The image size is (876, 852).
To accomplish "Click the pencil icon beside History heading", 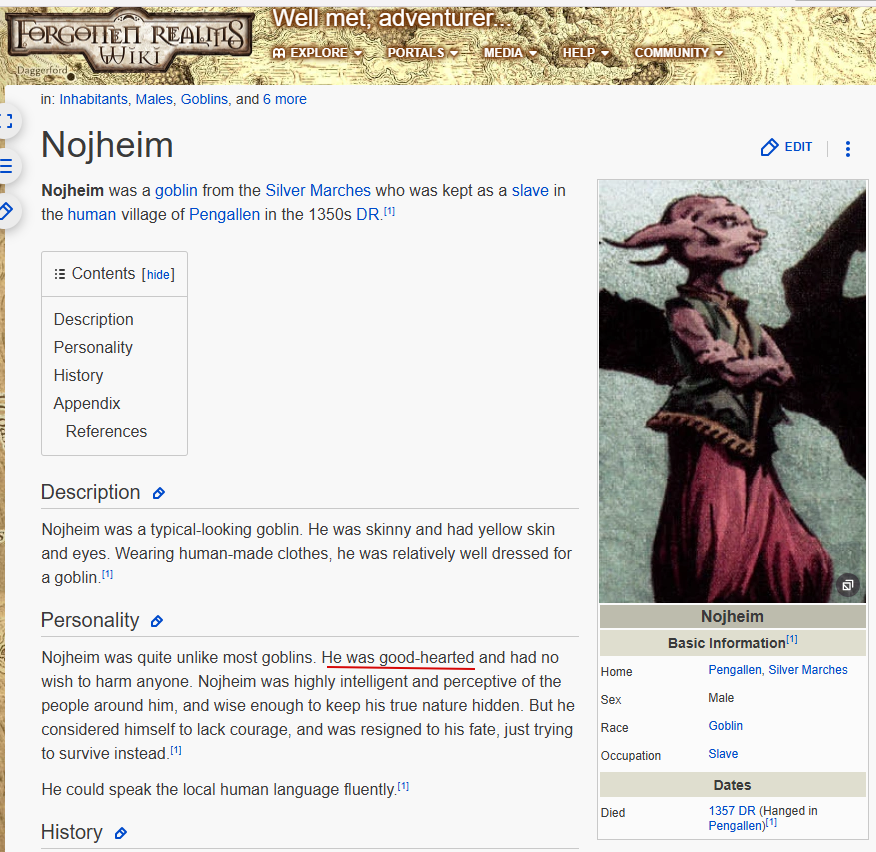I will 121,833.
